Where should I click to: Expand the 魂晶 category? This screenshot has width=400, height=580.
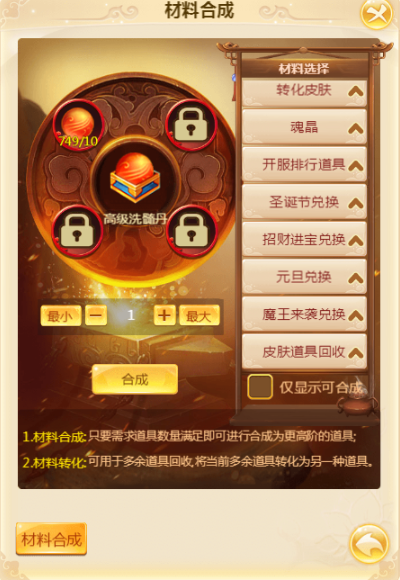point(304,127)
